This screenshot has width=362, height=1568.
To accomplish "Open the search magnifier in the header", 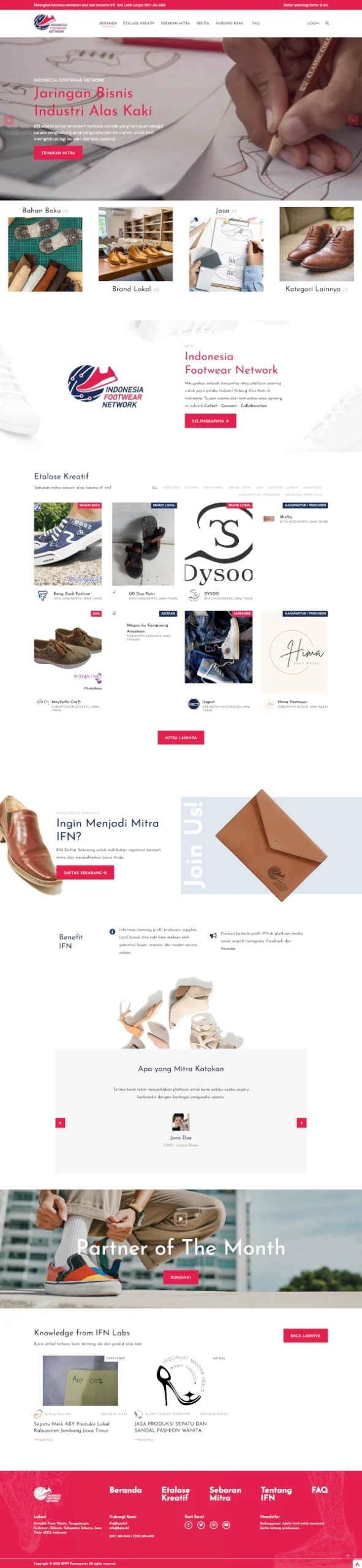I will [x=327, y=23].
